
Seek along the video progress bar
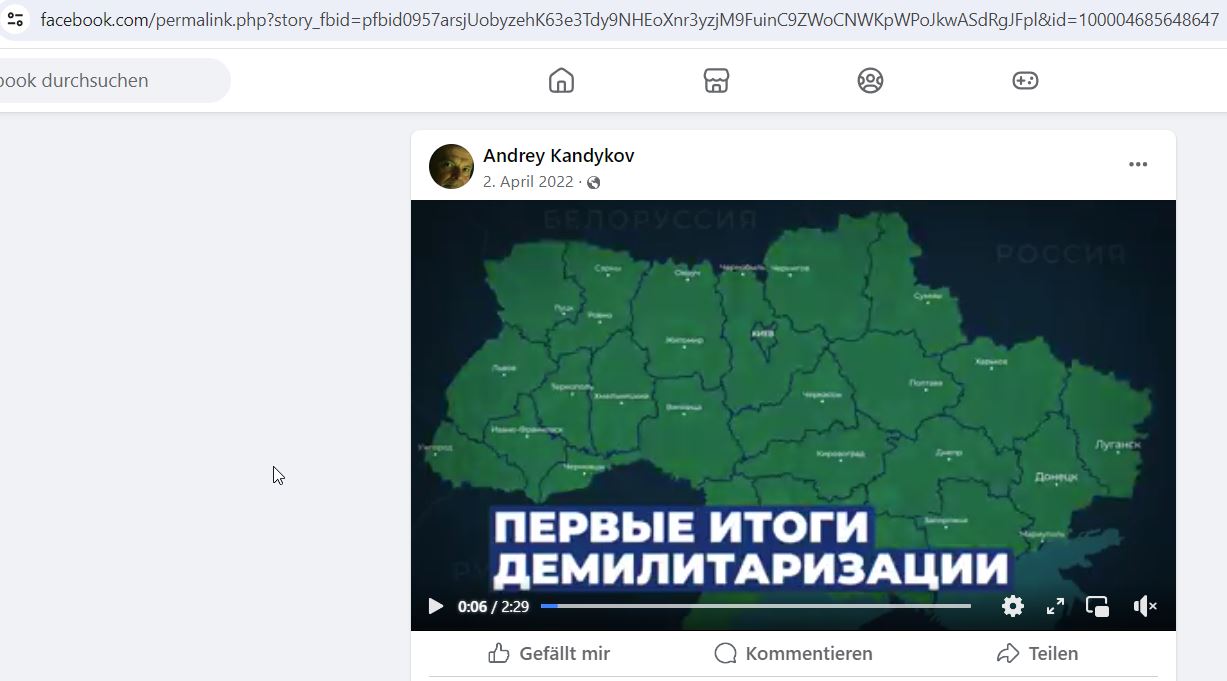pyautogui.click(x=756, y=606)
